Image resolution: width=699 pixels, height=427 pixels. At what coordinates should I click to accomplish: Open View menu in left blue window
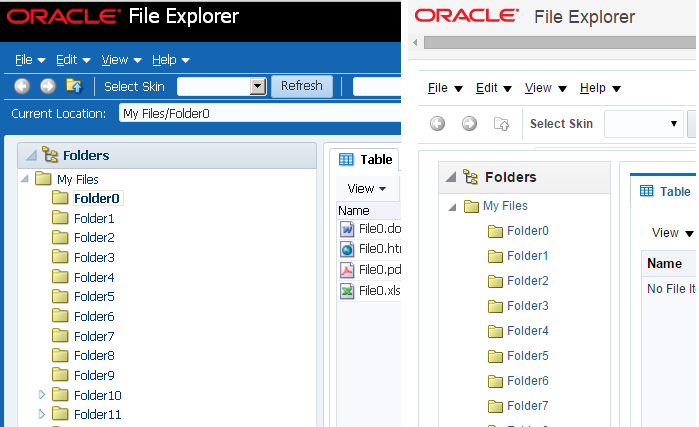click(x=121, y=60)
